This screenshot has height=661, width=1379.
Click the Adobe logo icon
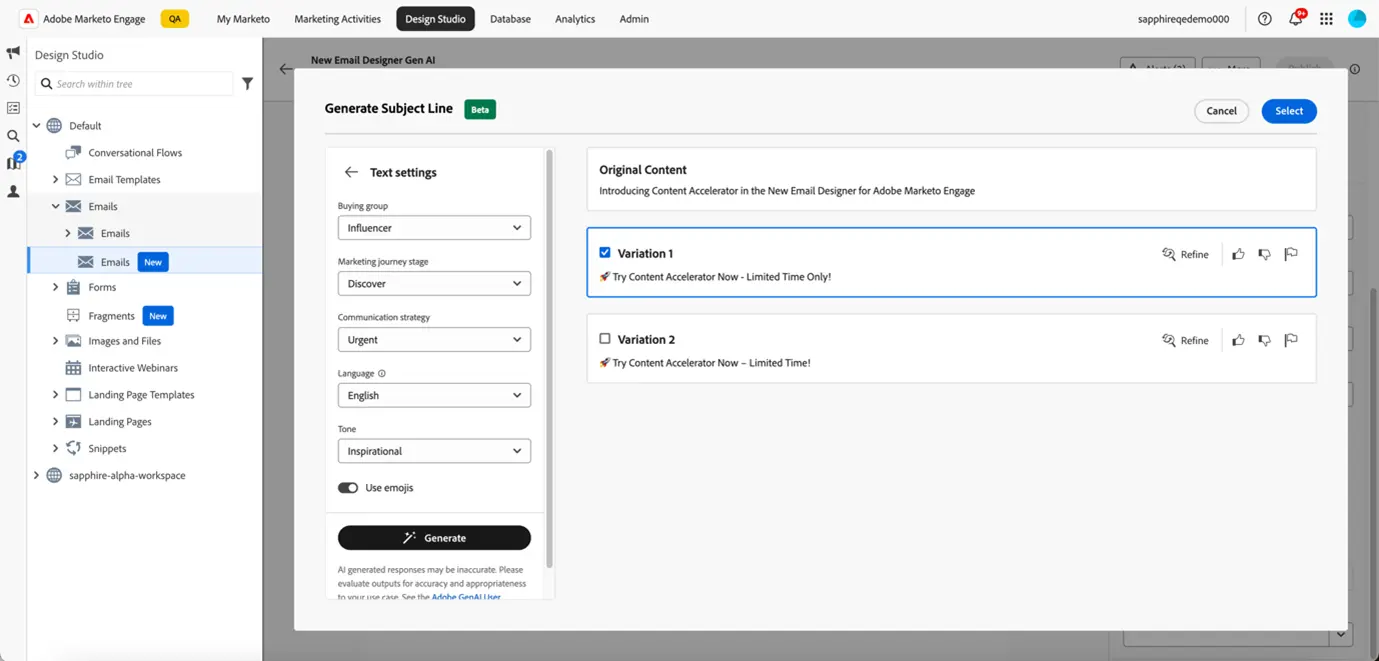tap(29, 19)
